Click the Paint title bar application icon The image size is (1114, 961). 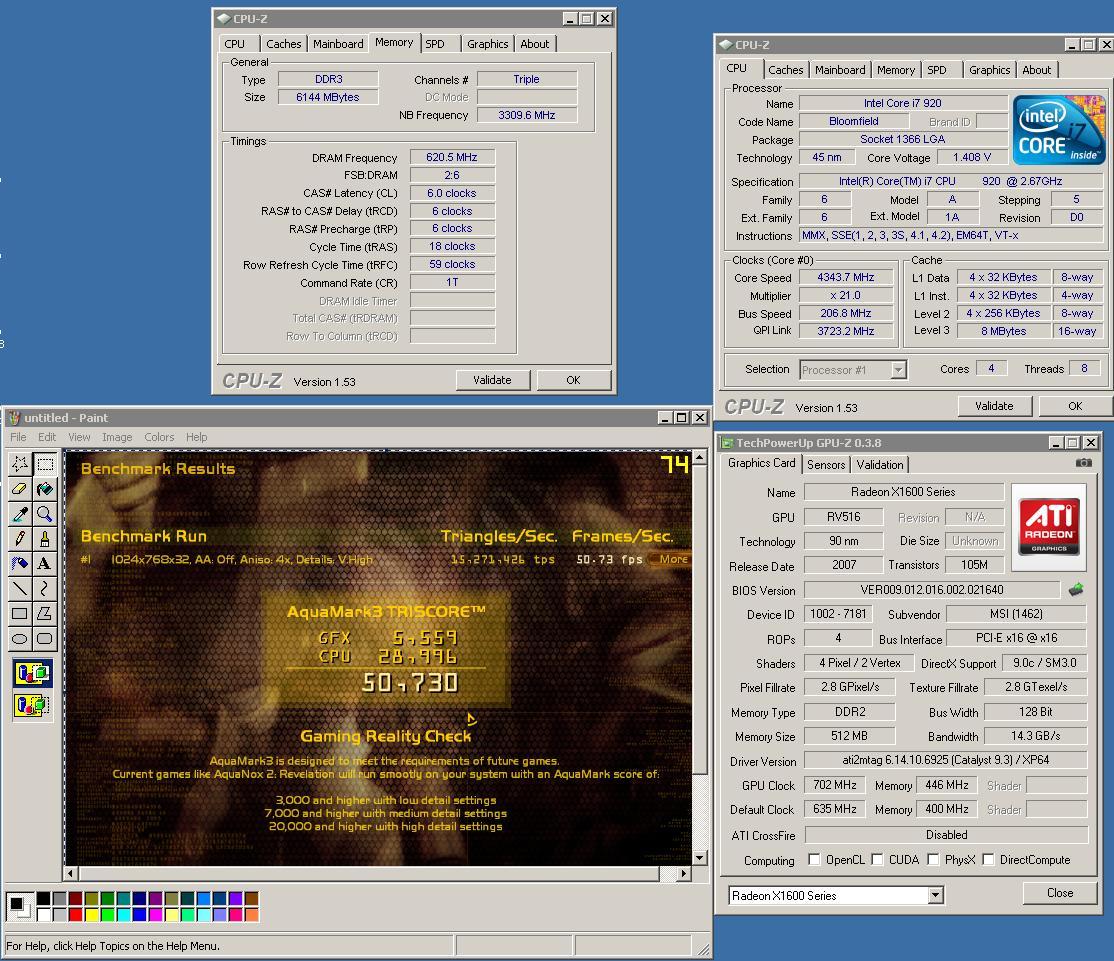click(x=14, y=418)
